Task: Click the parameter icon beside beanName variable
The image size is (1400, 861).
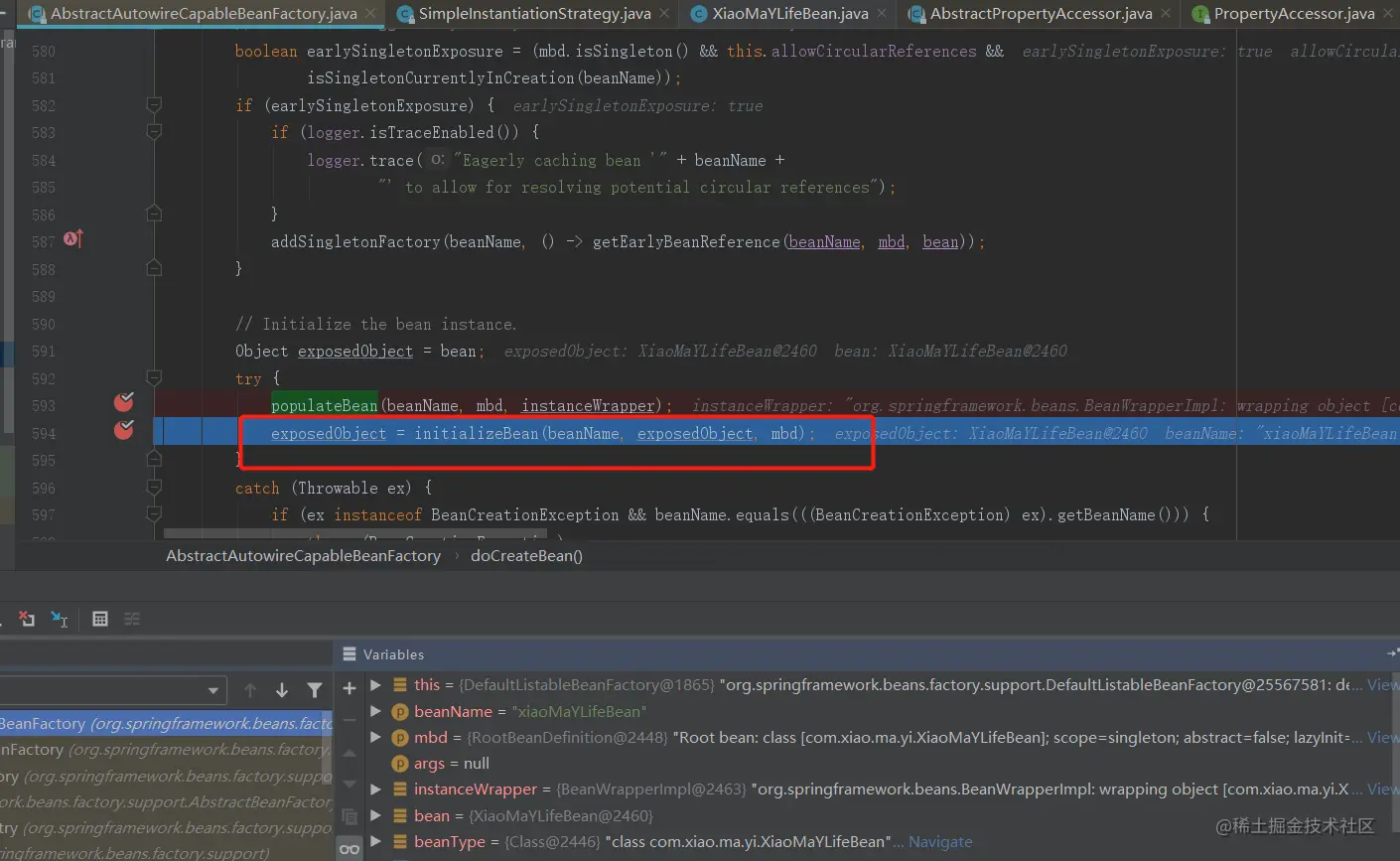Action: tap(400, 712)
